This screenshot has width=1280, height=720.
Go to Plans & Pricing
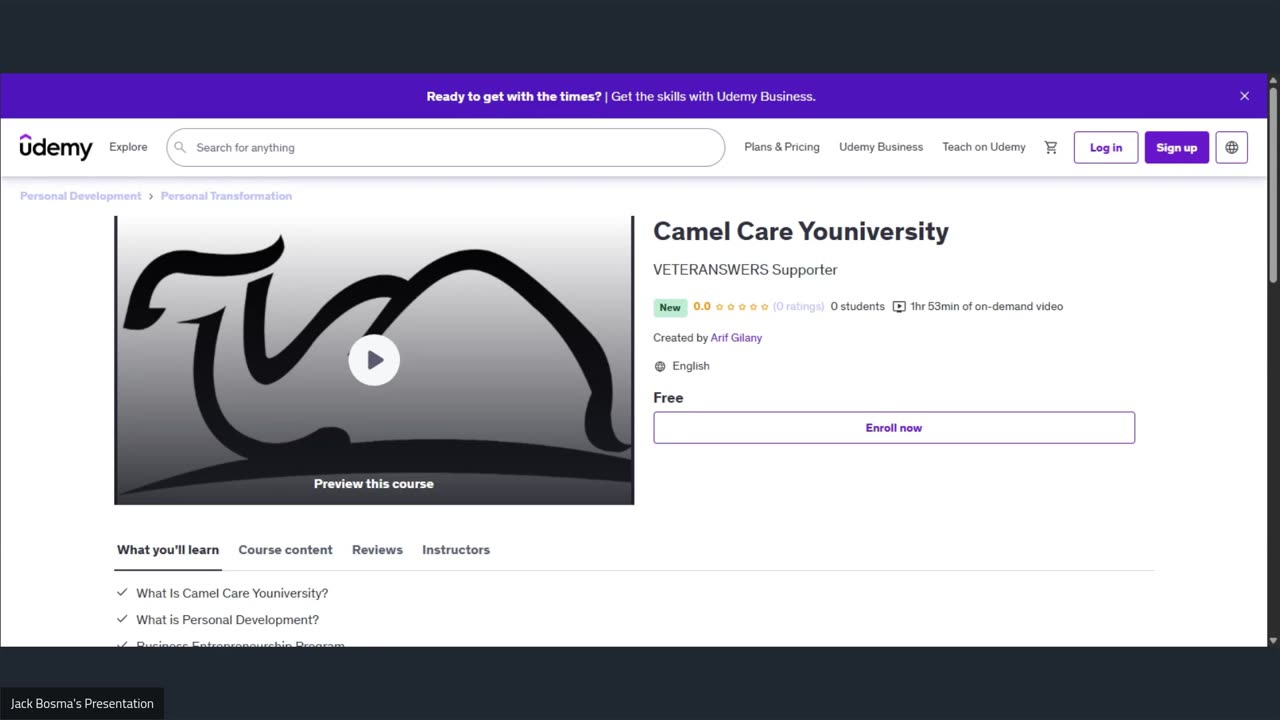(782, 147)
